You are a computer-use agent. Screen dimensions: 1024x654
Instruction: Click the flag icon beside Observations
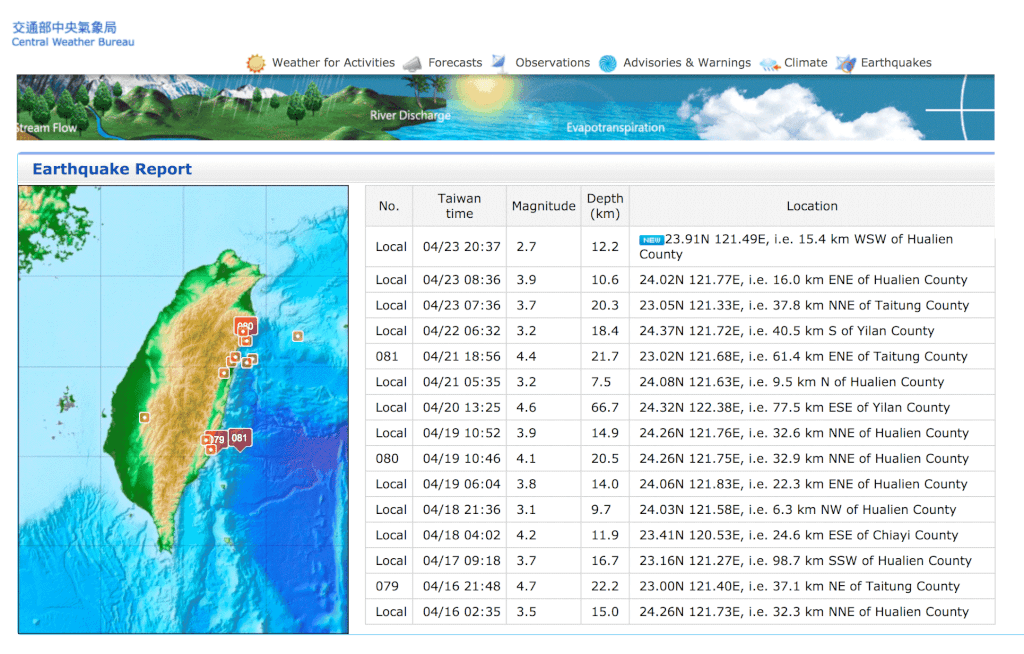(x=499, y=62)
